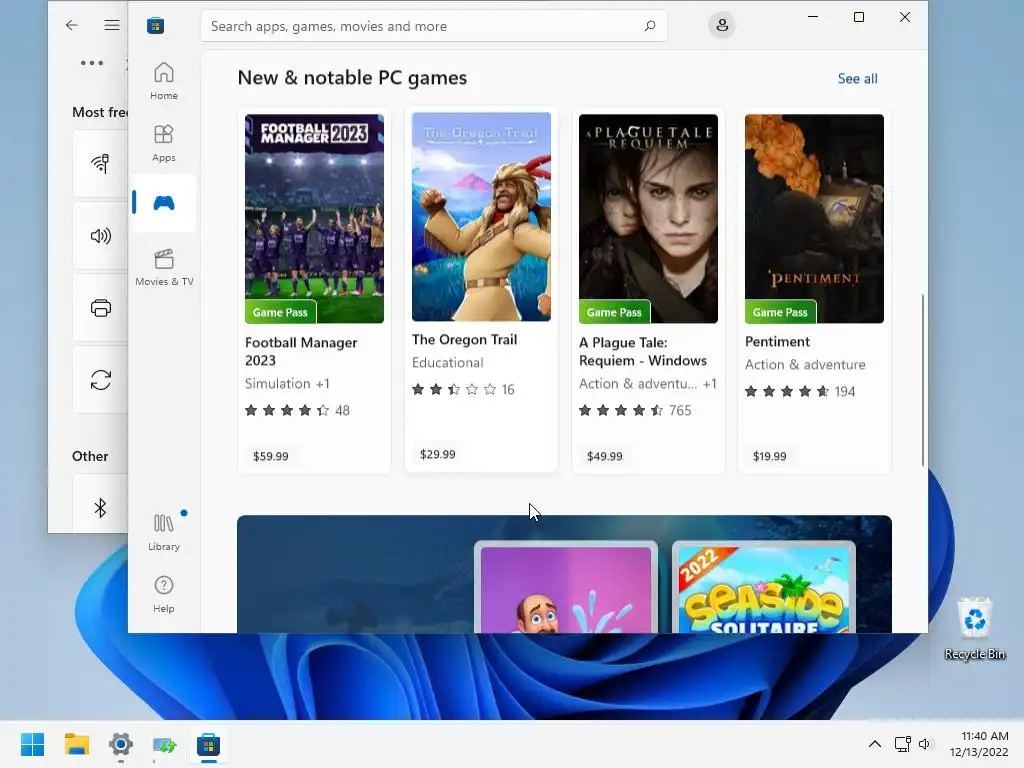The height and width of the screenshot is (768, 1024).
Task: Open the Windows Start button
Action: pyautogui.click(x=33, y=744)
